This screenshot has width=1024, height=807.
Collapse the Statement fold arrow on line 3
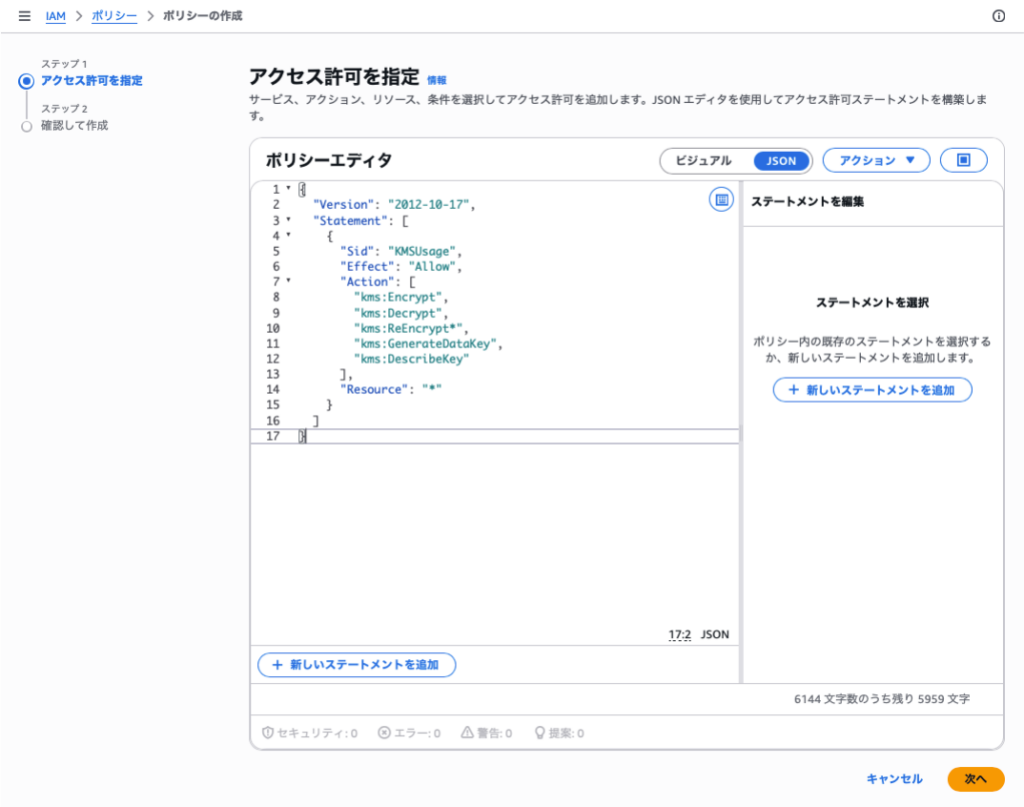(288, 219)
